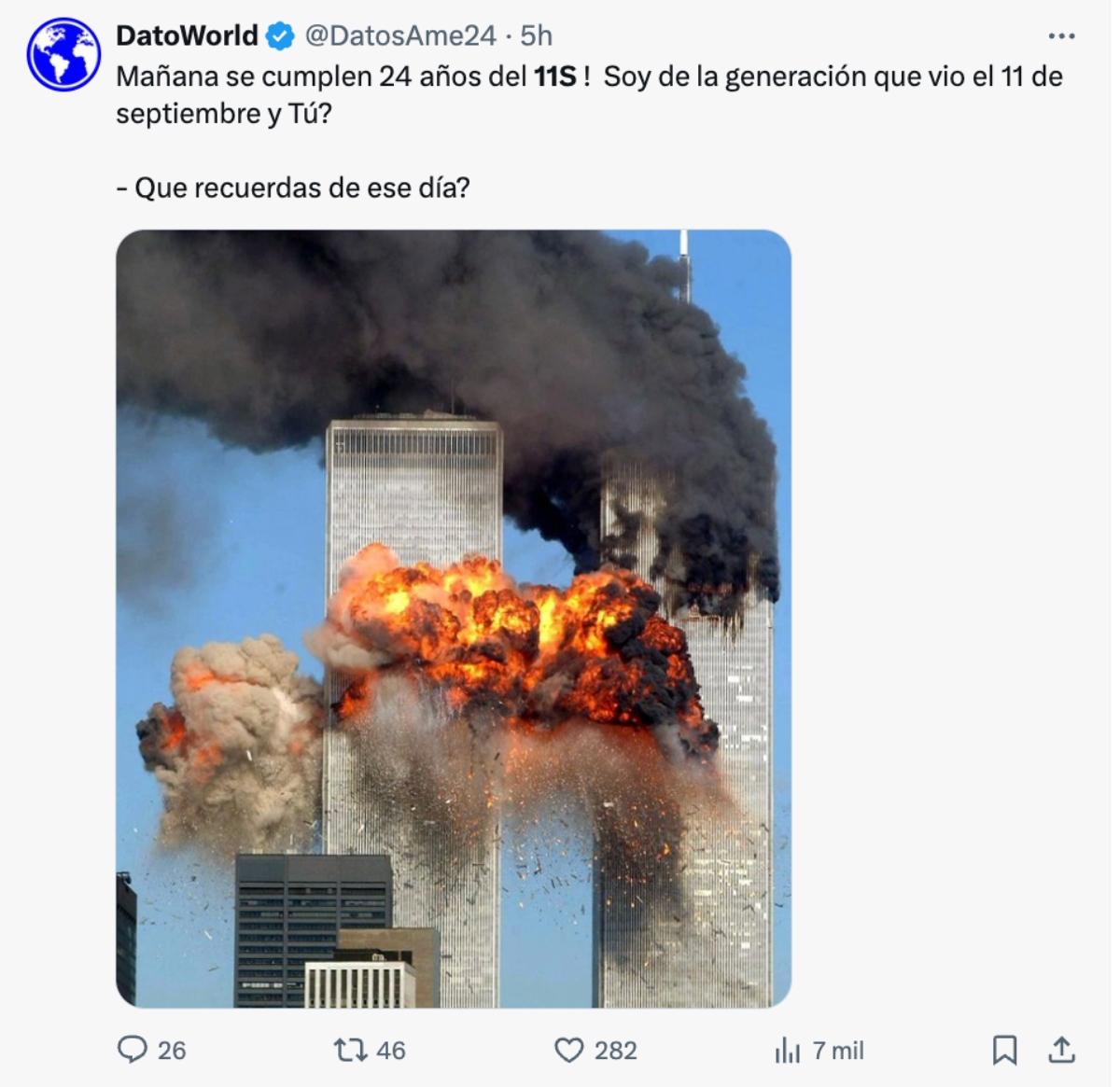Click the blue verified badge icon
The image size is (1120, 1087).
[x=280, y=36]
